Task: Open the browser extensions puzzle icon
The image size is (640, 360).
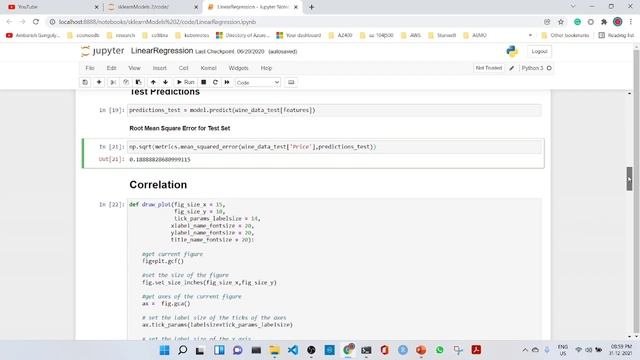Action: pos(604,22)
